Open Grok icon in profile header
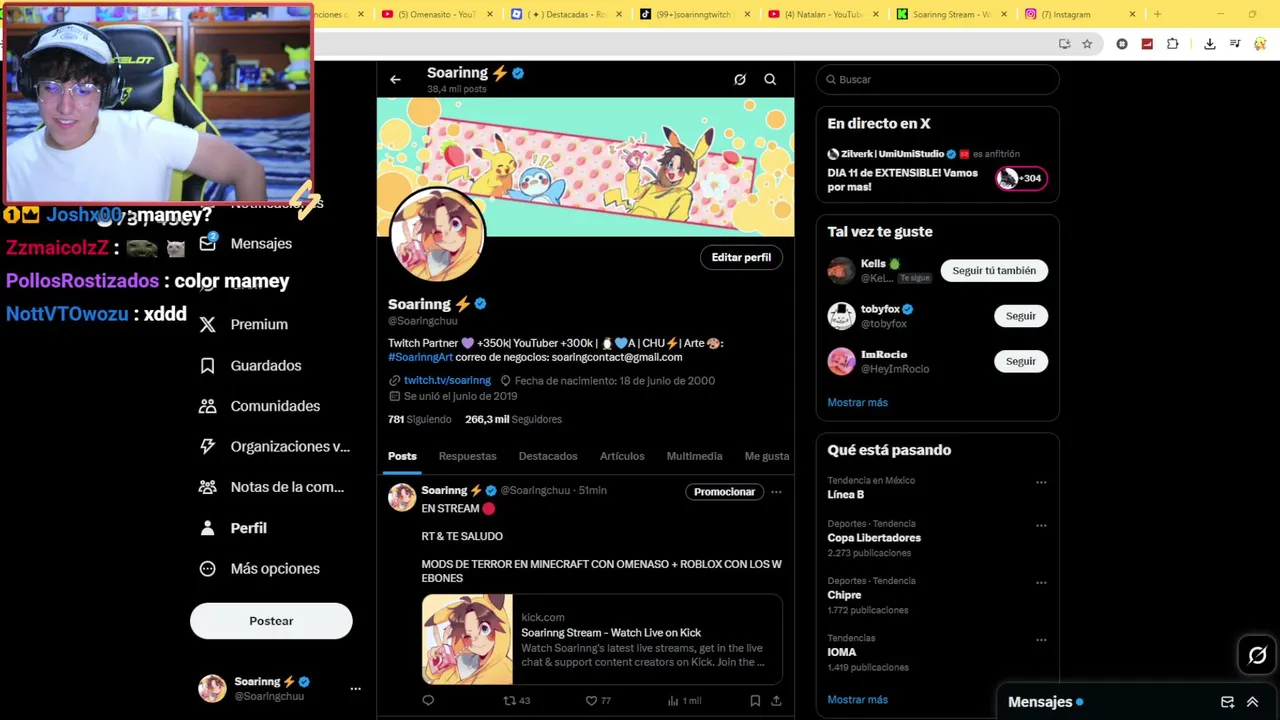 pyautogui.click(x=740, y=79)
